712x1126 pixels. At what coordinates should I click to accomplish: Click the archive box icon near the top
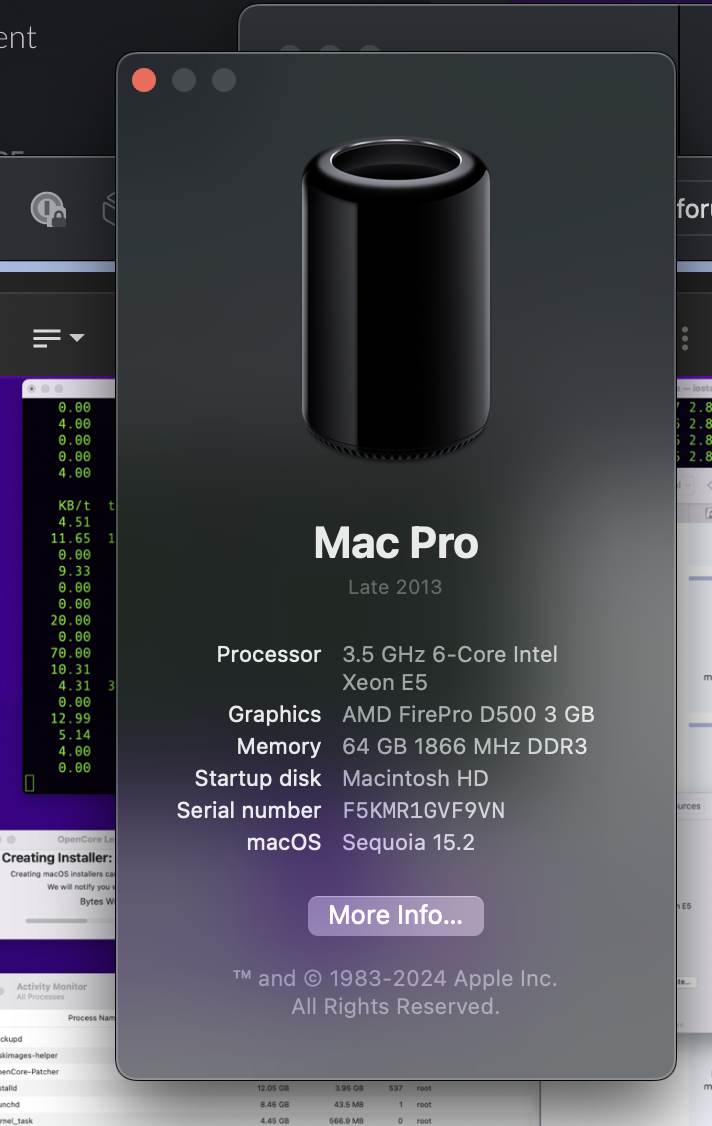[112, 207]
